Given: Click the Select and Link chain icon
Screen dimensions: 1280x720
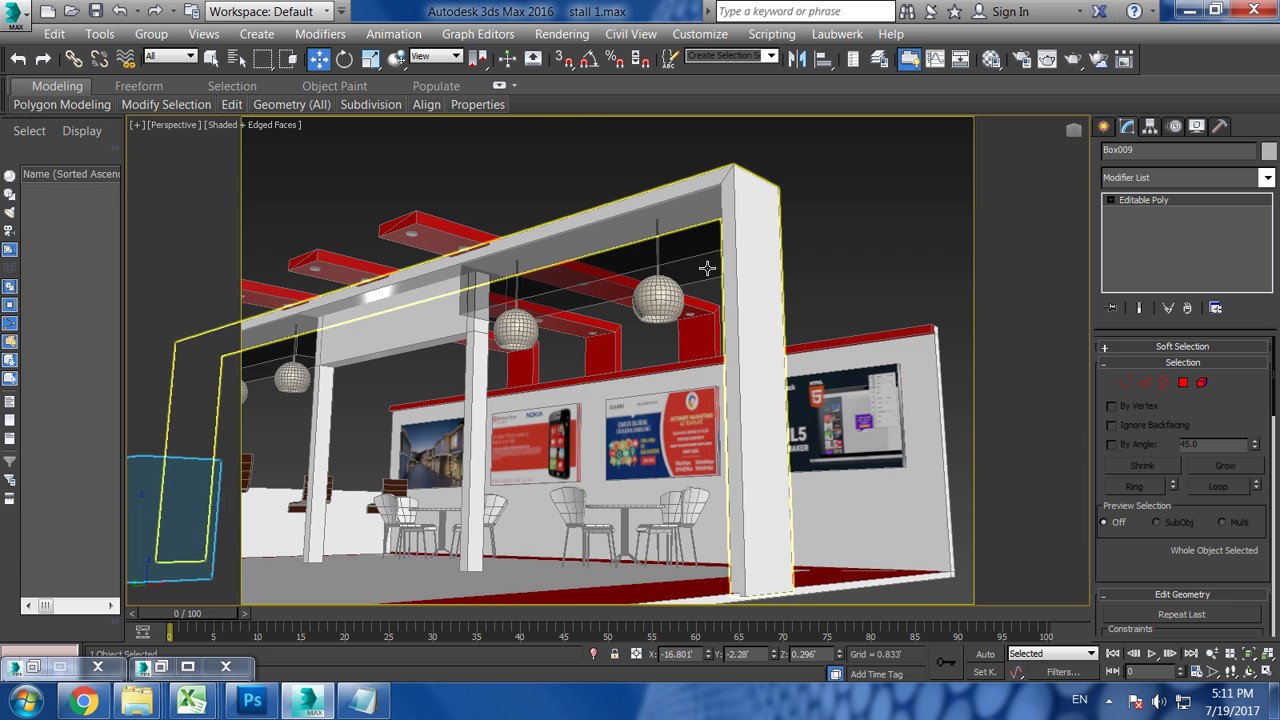Looking at the screenshot, I should (73, 59).
